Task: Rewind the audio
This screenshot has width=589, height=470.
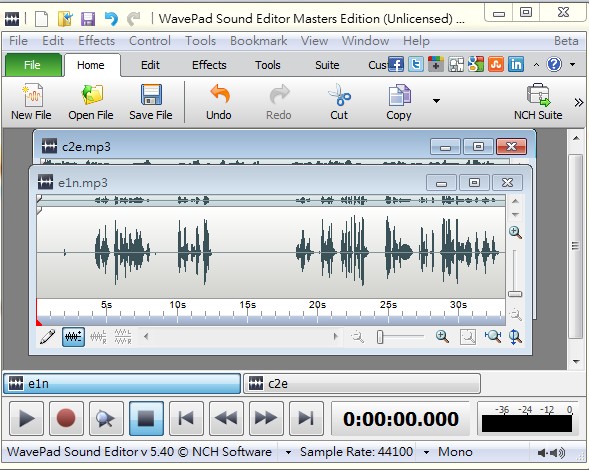Action: (x=226, y=418)
